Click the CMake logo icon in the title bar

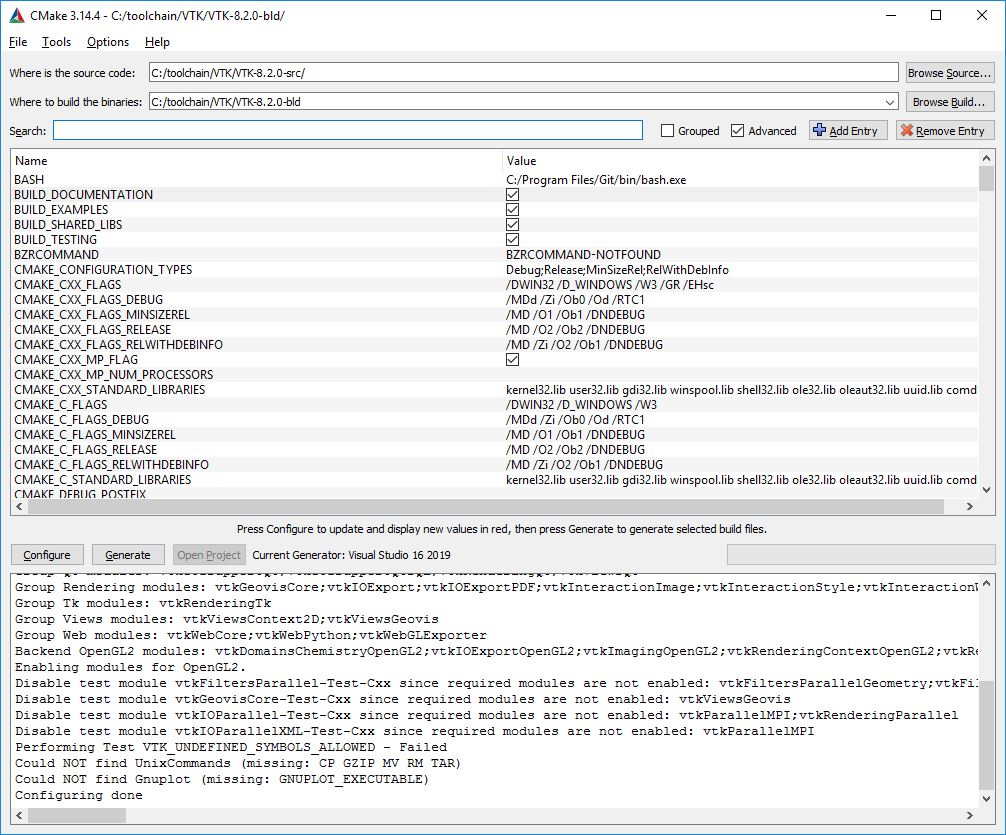pyautogui.click(x=17, y=15)
